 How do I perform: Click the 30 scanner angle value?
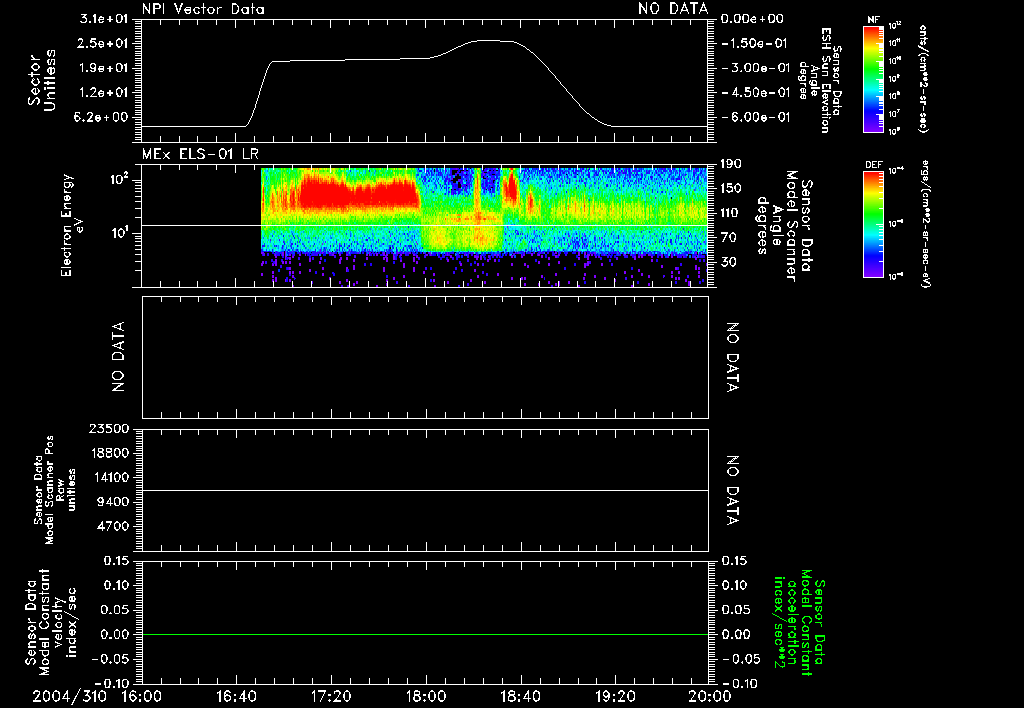click(729, 262)
